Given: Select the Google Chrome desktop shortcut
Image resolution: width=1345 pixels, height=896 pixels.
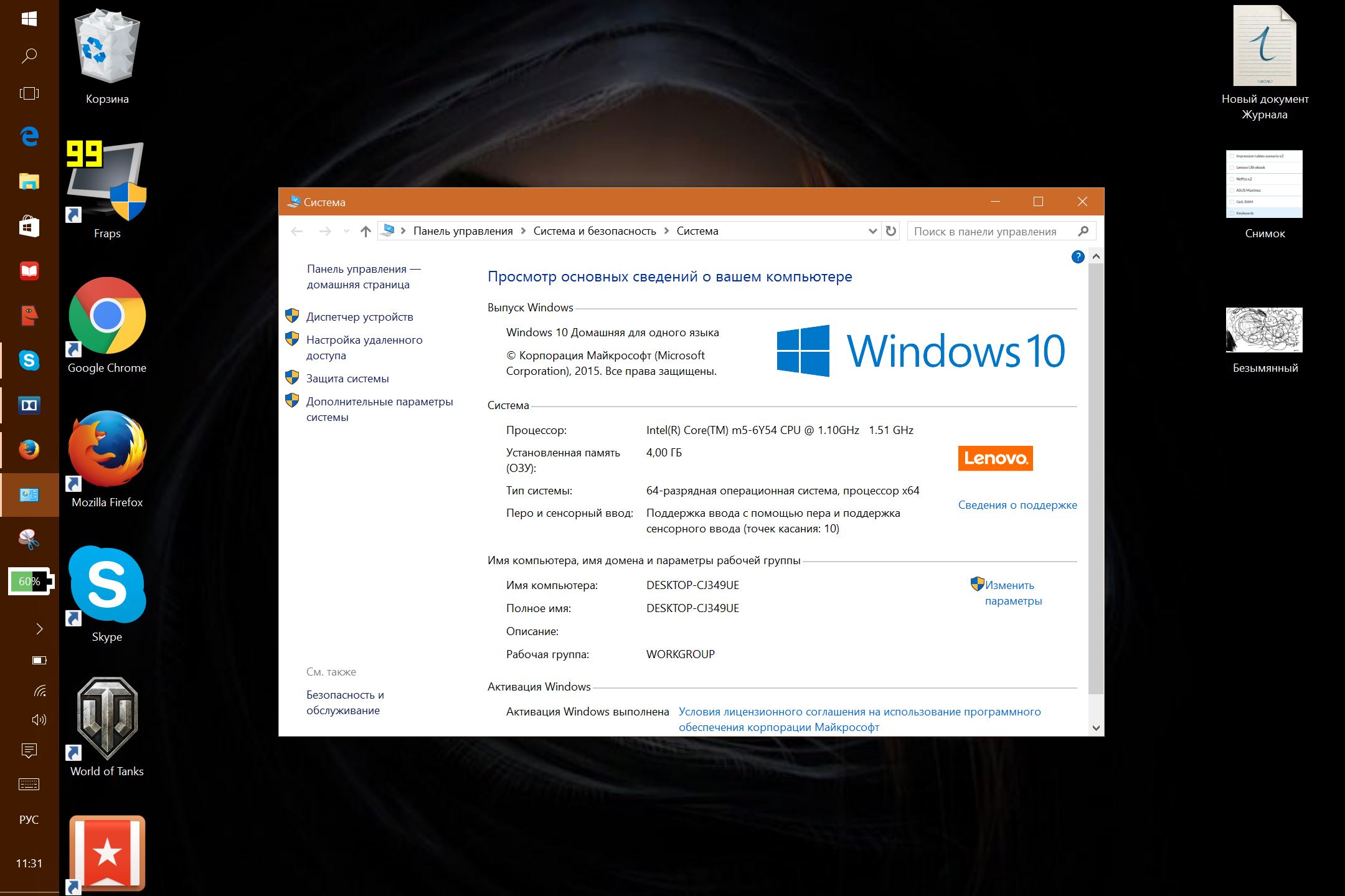Looking at the screenshot, I should [107, 325].
